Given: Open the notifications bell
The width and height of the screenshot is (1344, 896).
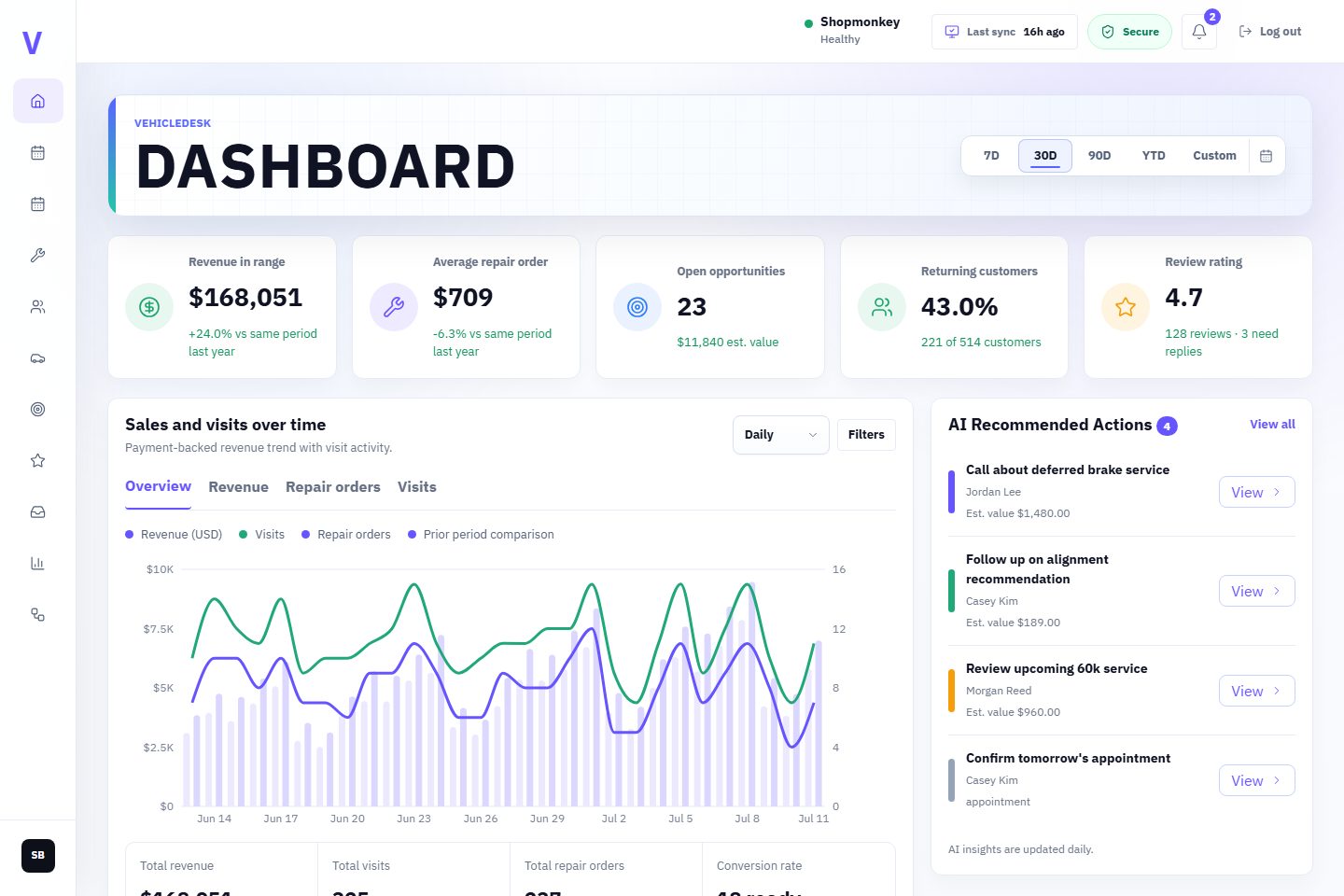Looking at the screenshot, I should [x=1199, y=32].
